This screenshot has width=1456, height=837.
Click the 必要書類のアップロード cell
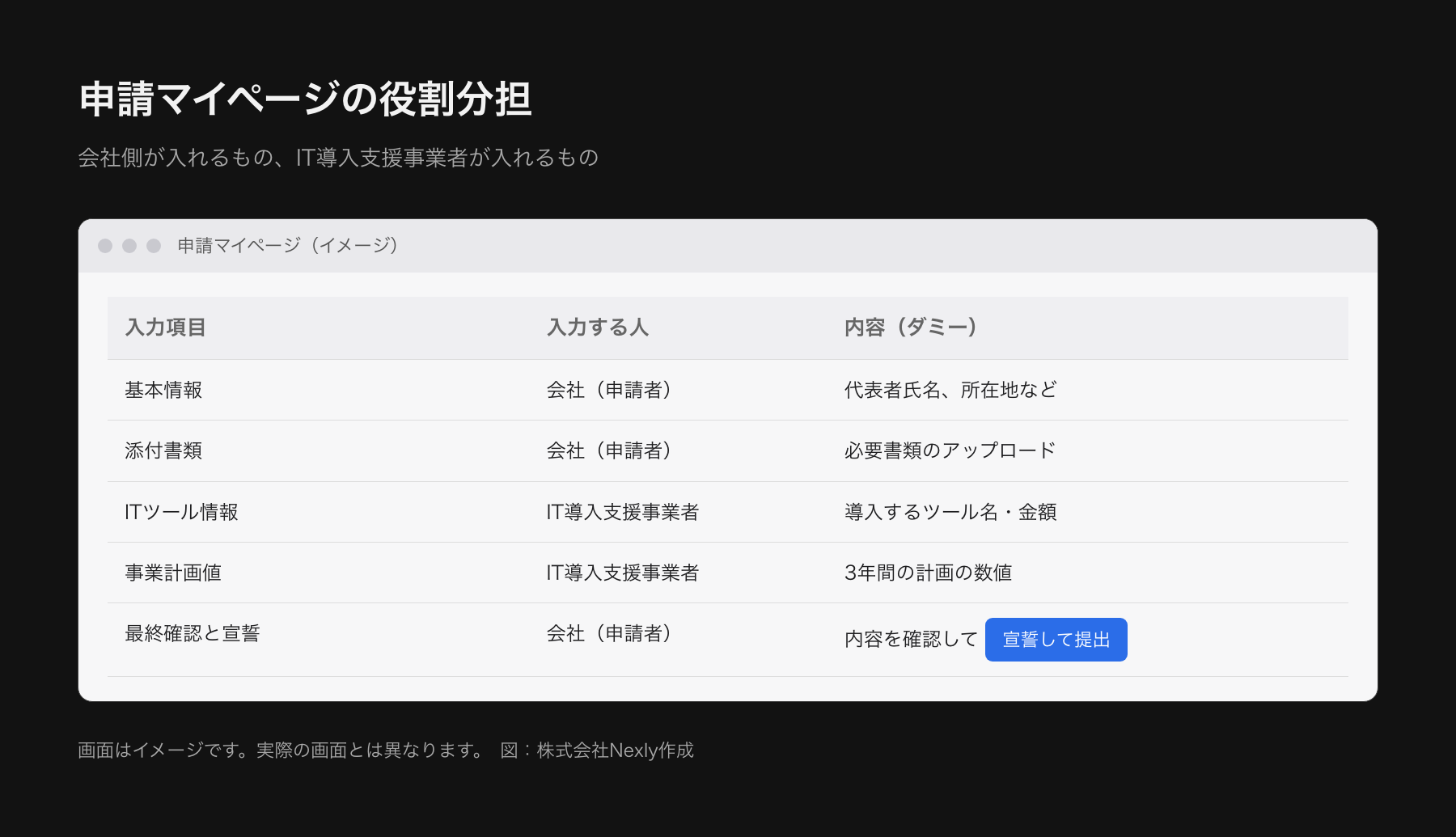click(950, 451)
